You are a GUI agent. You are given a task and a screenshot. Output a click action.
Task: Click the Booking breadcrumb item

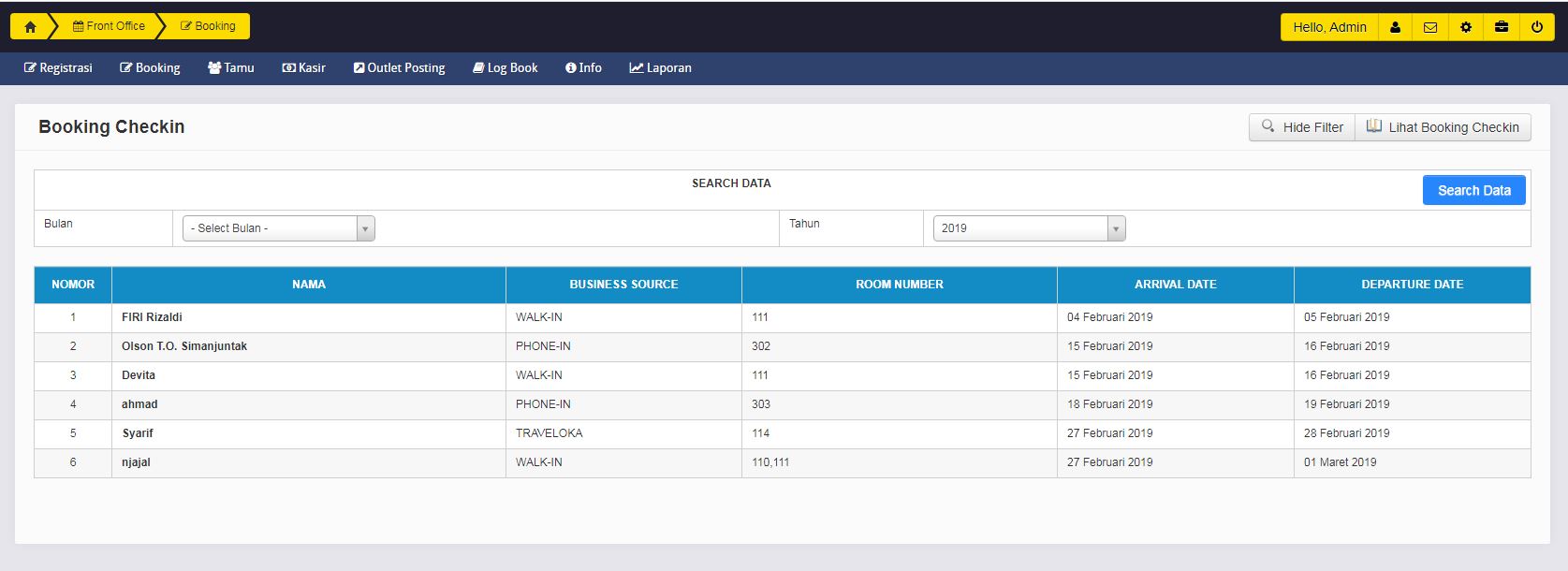click(208, 26)
